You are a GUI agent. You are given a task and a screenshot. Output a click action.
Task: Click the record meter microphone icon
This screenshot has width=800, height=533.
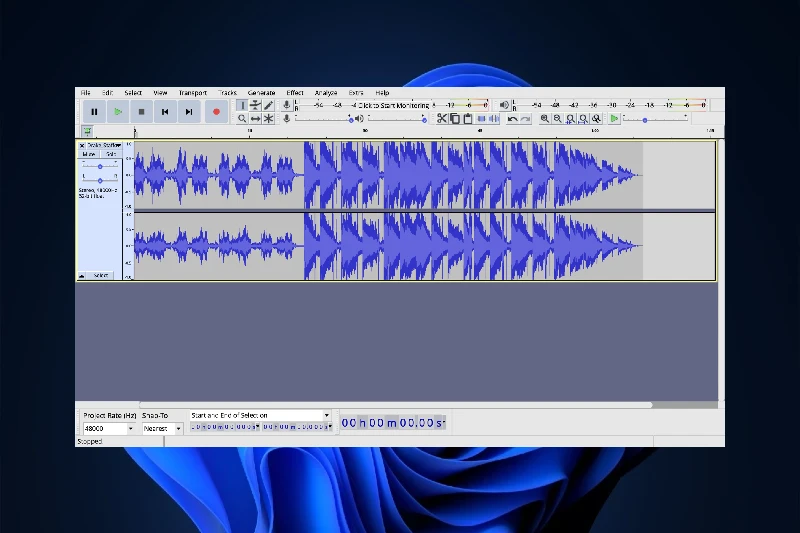click(x=287, y=105)
